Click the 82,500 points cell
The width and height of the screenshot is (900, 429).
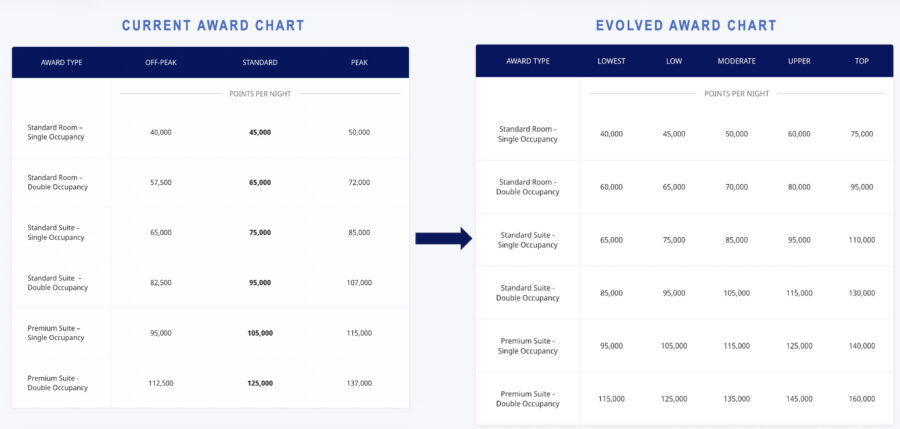point(160,283)
